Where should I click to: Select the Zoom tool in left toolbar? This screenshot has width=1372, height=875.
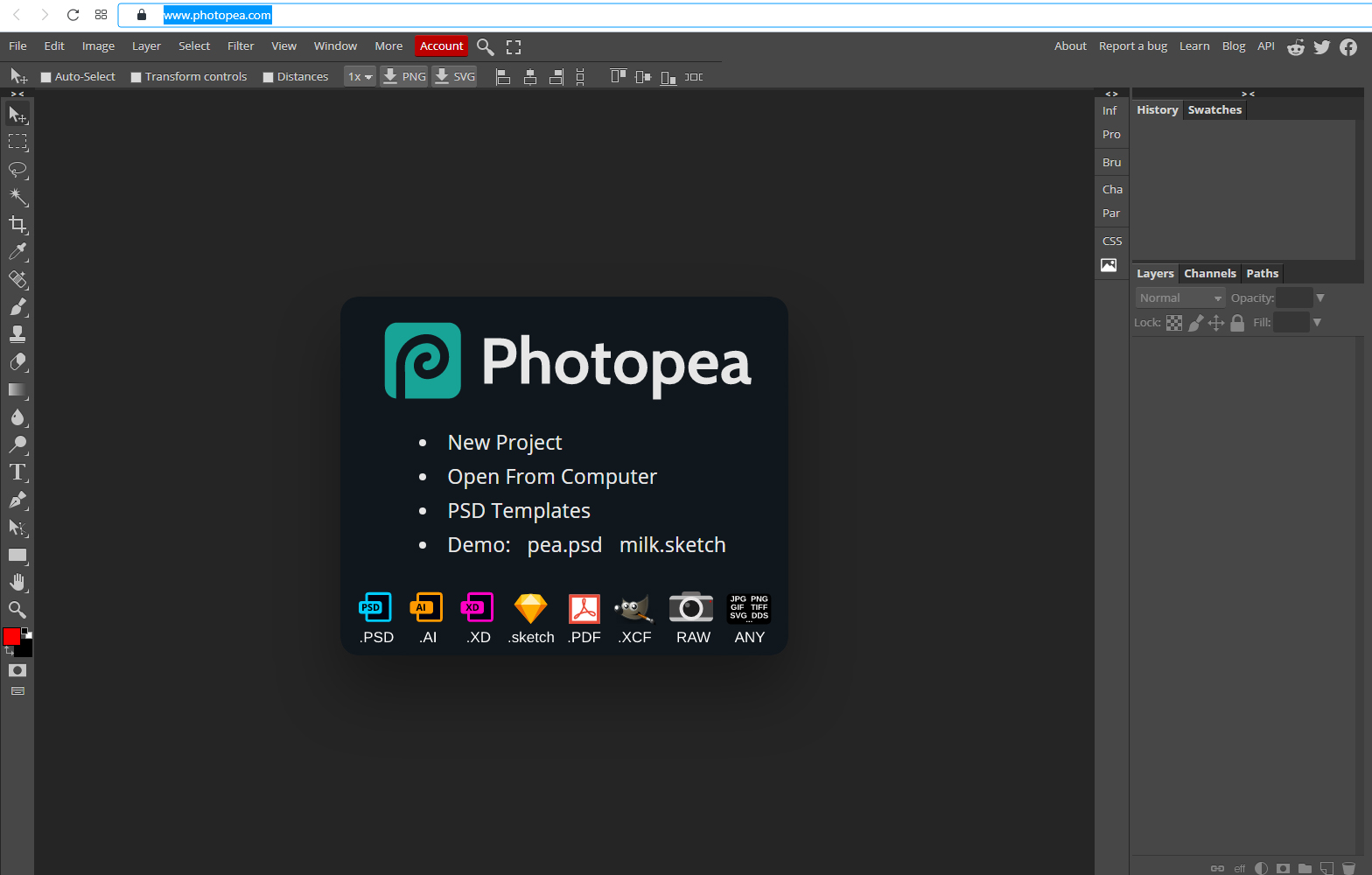tap(17, 610)
